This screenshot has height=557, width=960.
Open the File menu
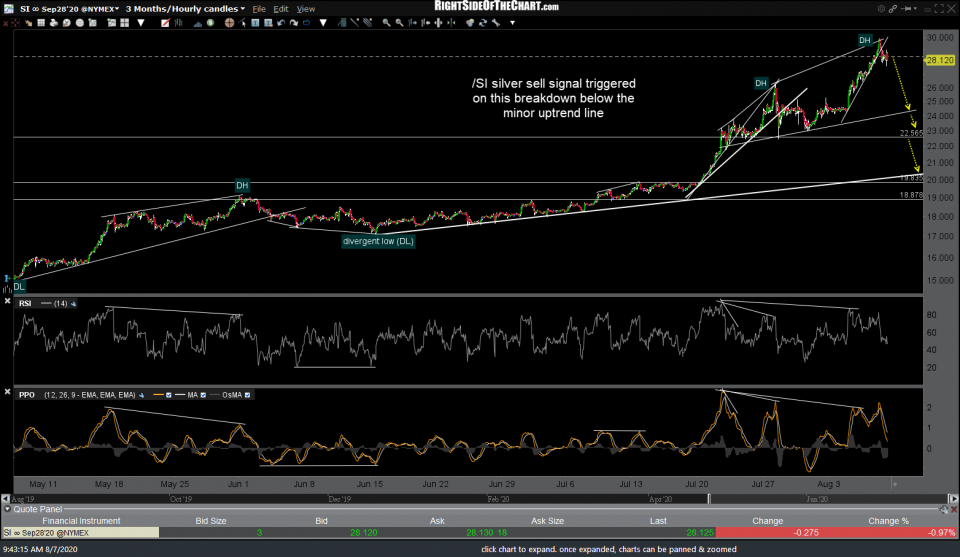tap(260, 9)
